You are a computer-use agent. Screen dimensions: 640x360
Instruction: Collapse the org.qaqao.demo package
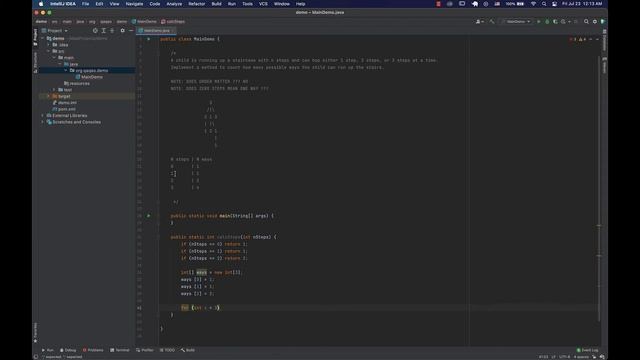pos(66,71)
